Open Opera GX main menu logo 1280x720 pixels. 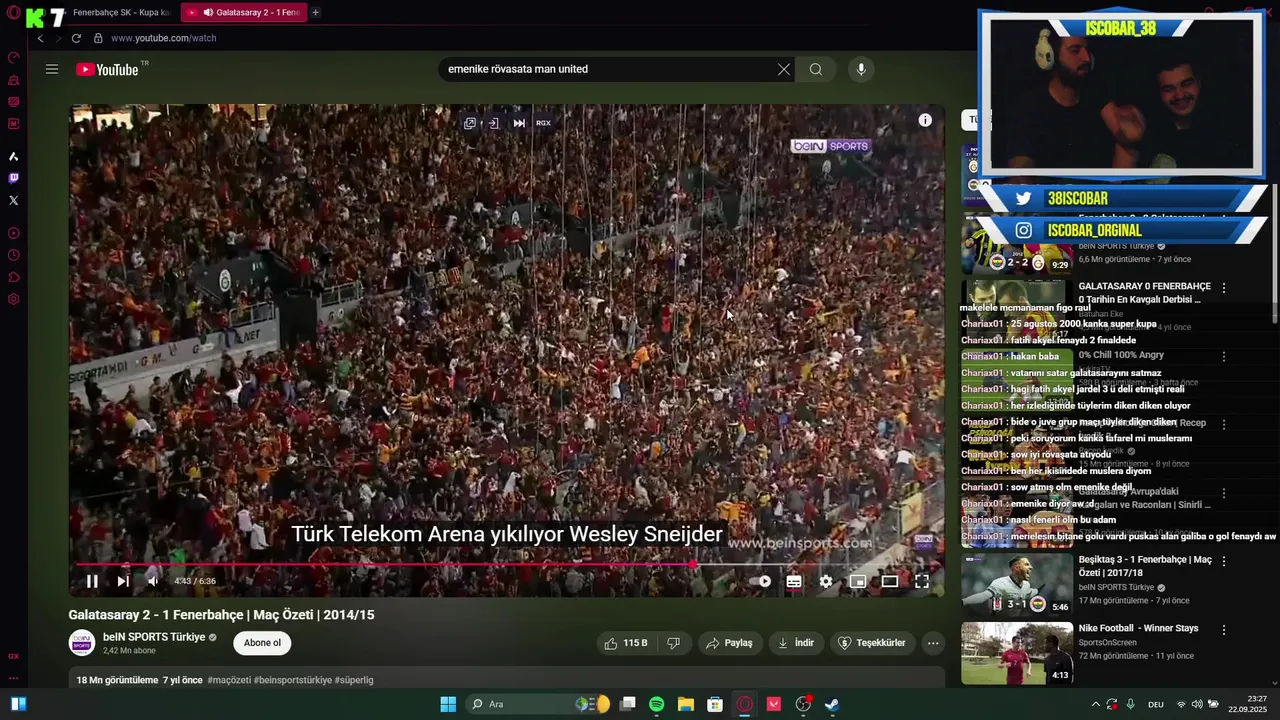(13, 12)
